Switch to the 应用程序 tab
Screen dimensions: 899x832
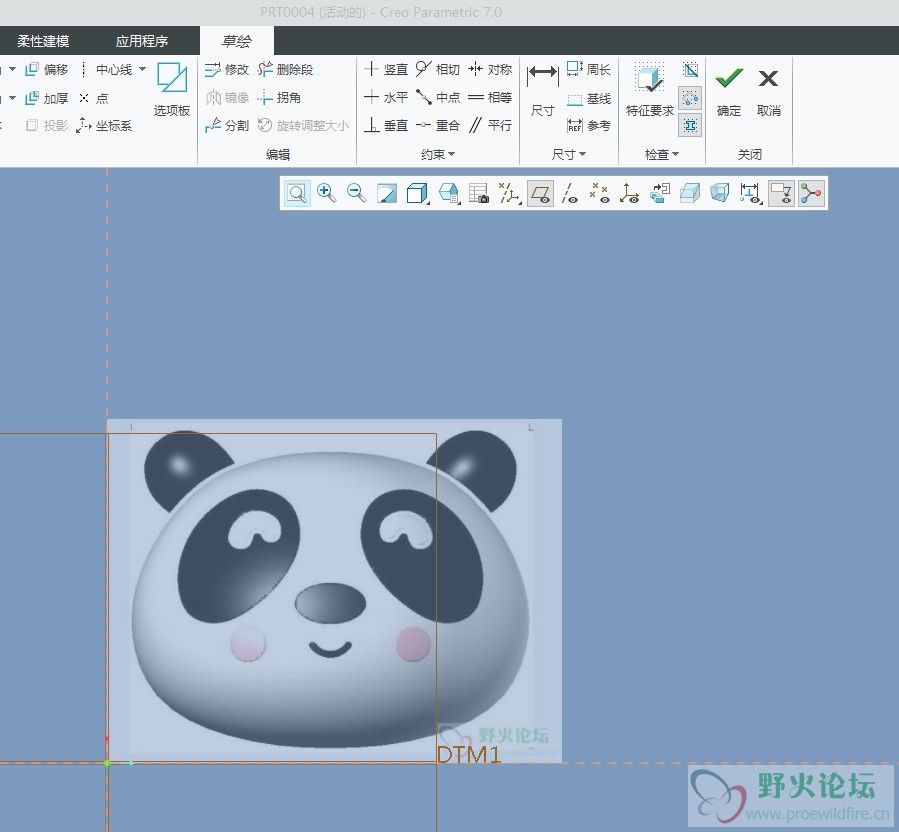pos(142,41)
